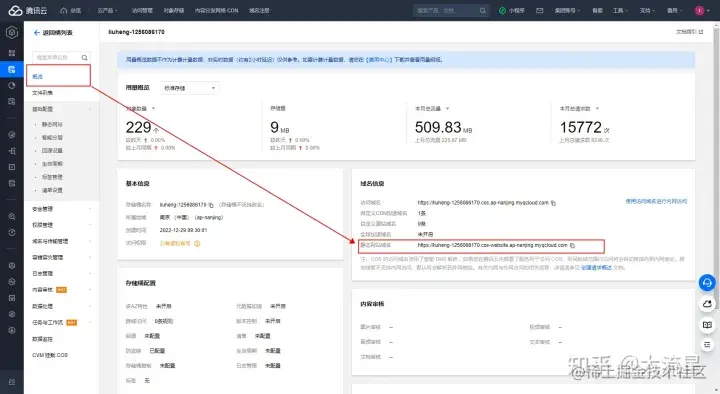Click the Tencent Cloud logo

28,11
